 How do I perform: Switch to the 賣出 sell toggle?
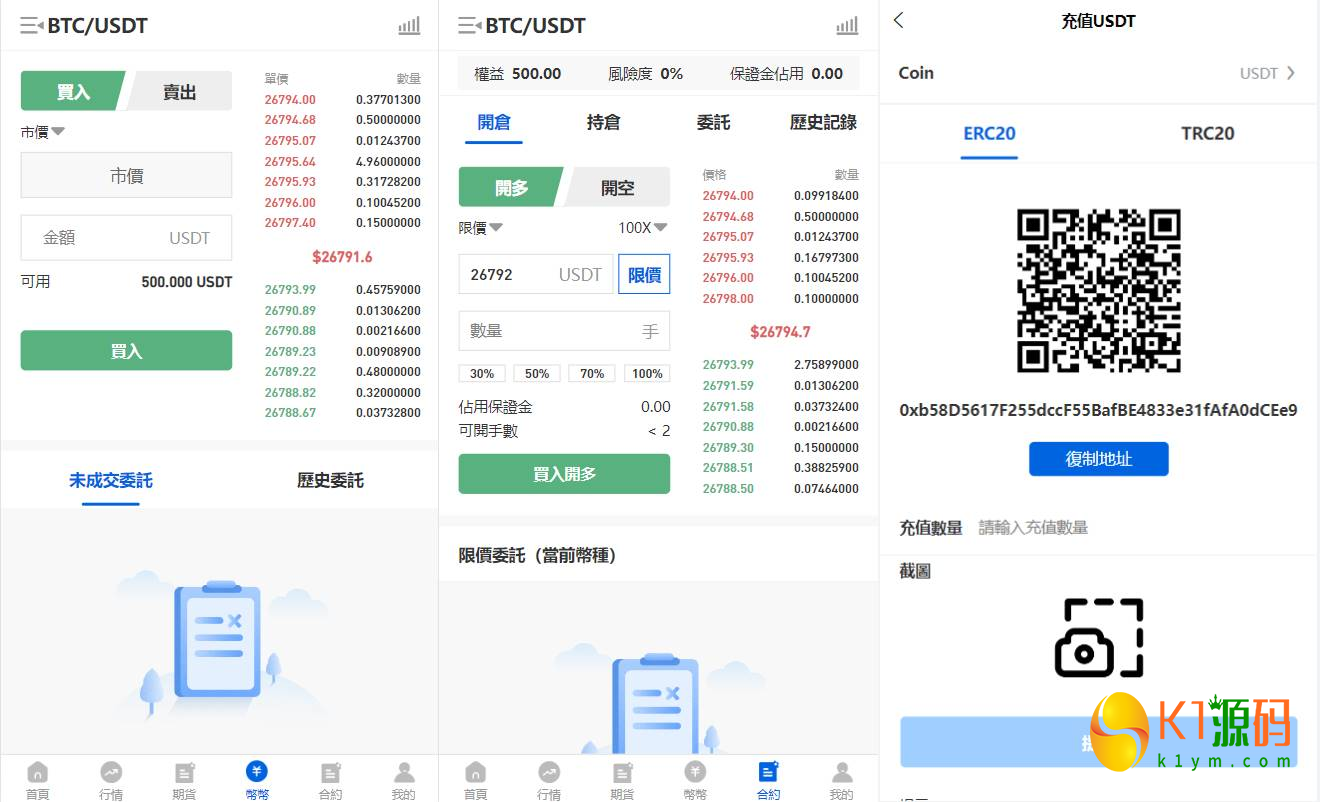pos(180,91)
